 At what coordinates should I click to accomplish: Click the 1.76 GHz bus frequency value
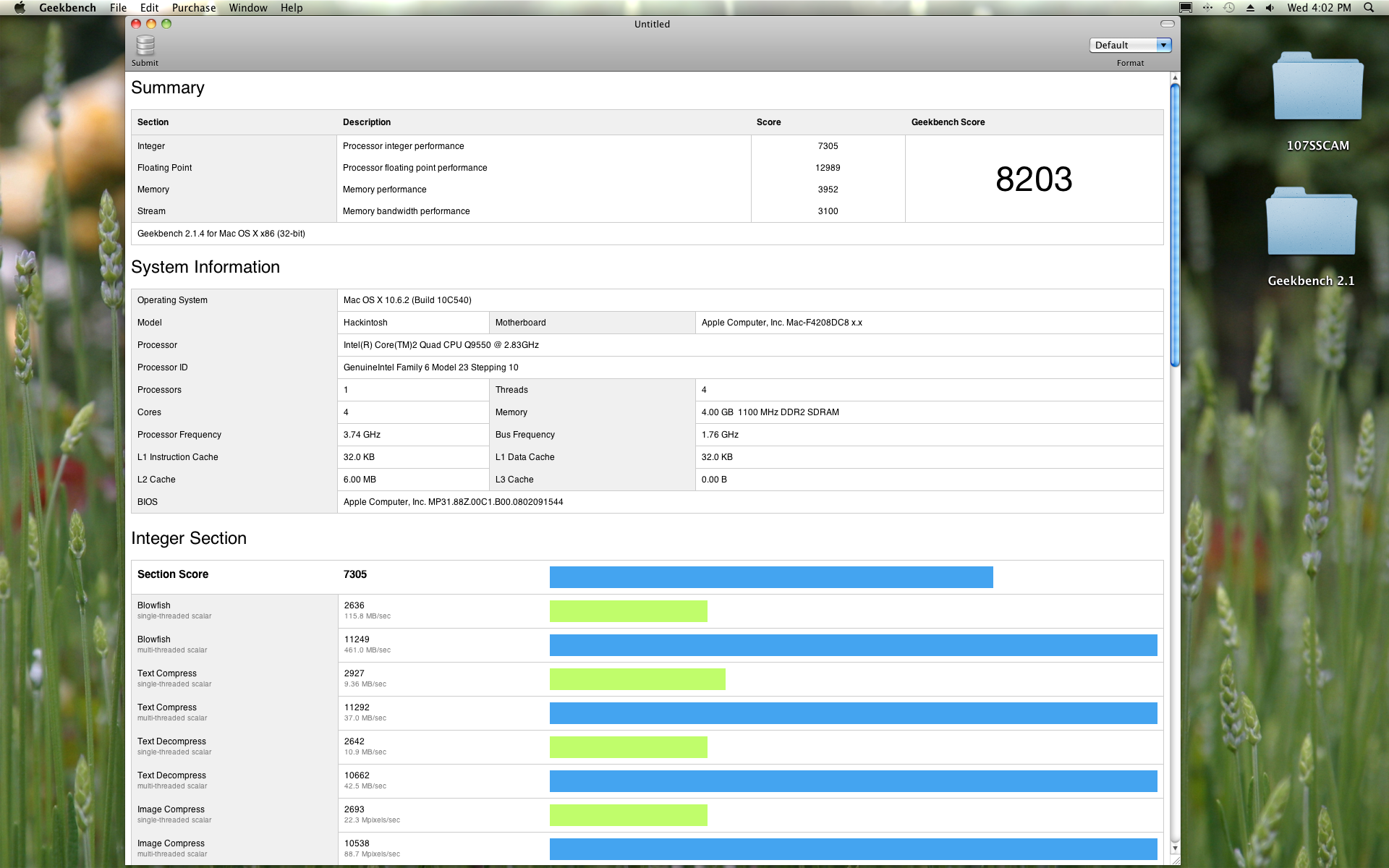(x=720, y=435)
